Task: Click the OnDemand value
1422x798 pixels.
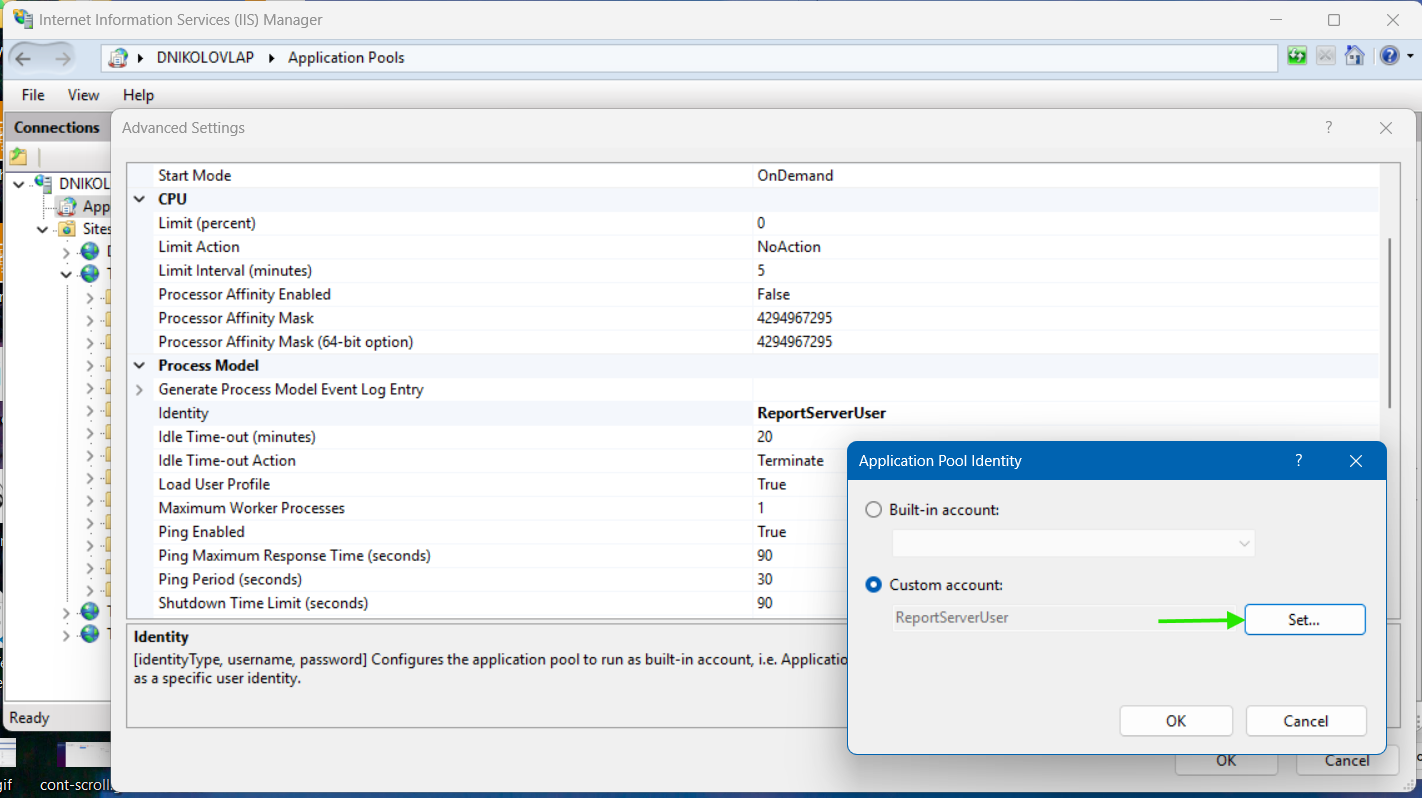Action: pyautogui.click(x=795, y=175)
